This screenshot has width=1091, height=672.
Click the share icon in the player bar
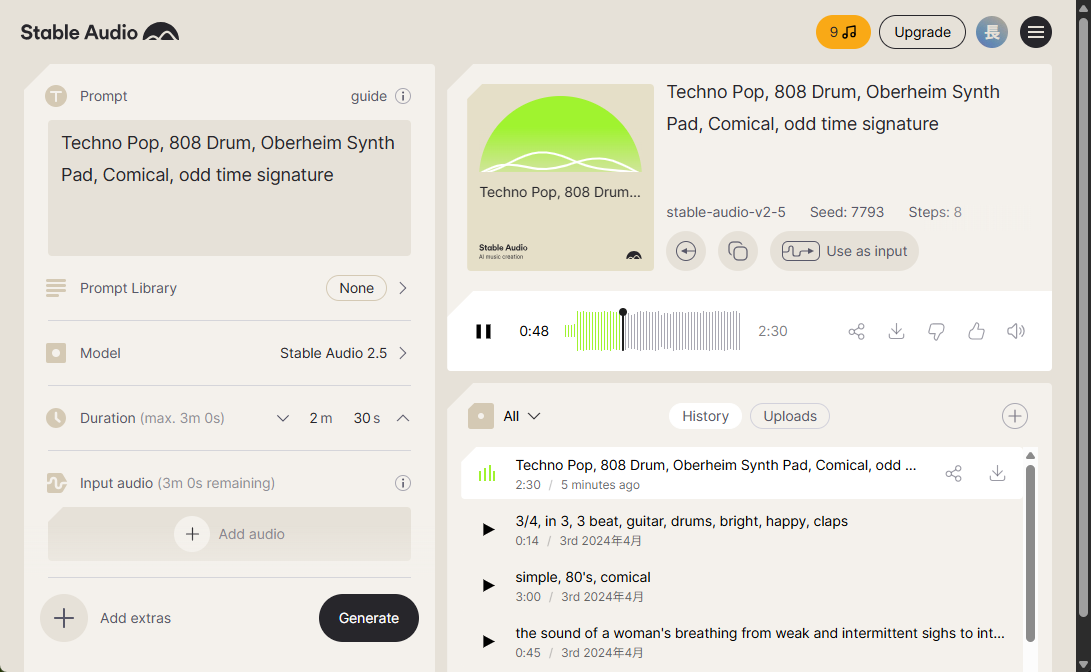[x=856, y=331]
